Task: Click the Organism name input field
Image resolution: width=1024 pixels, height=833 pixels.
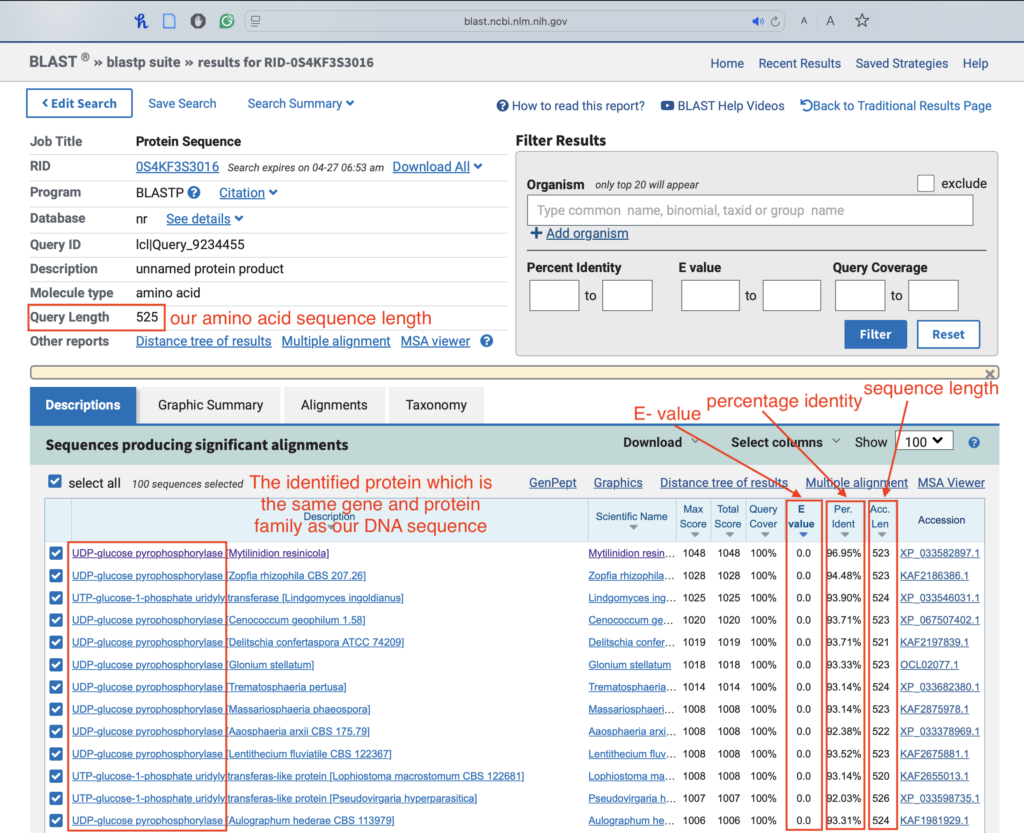Action: tap(749, 210)
